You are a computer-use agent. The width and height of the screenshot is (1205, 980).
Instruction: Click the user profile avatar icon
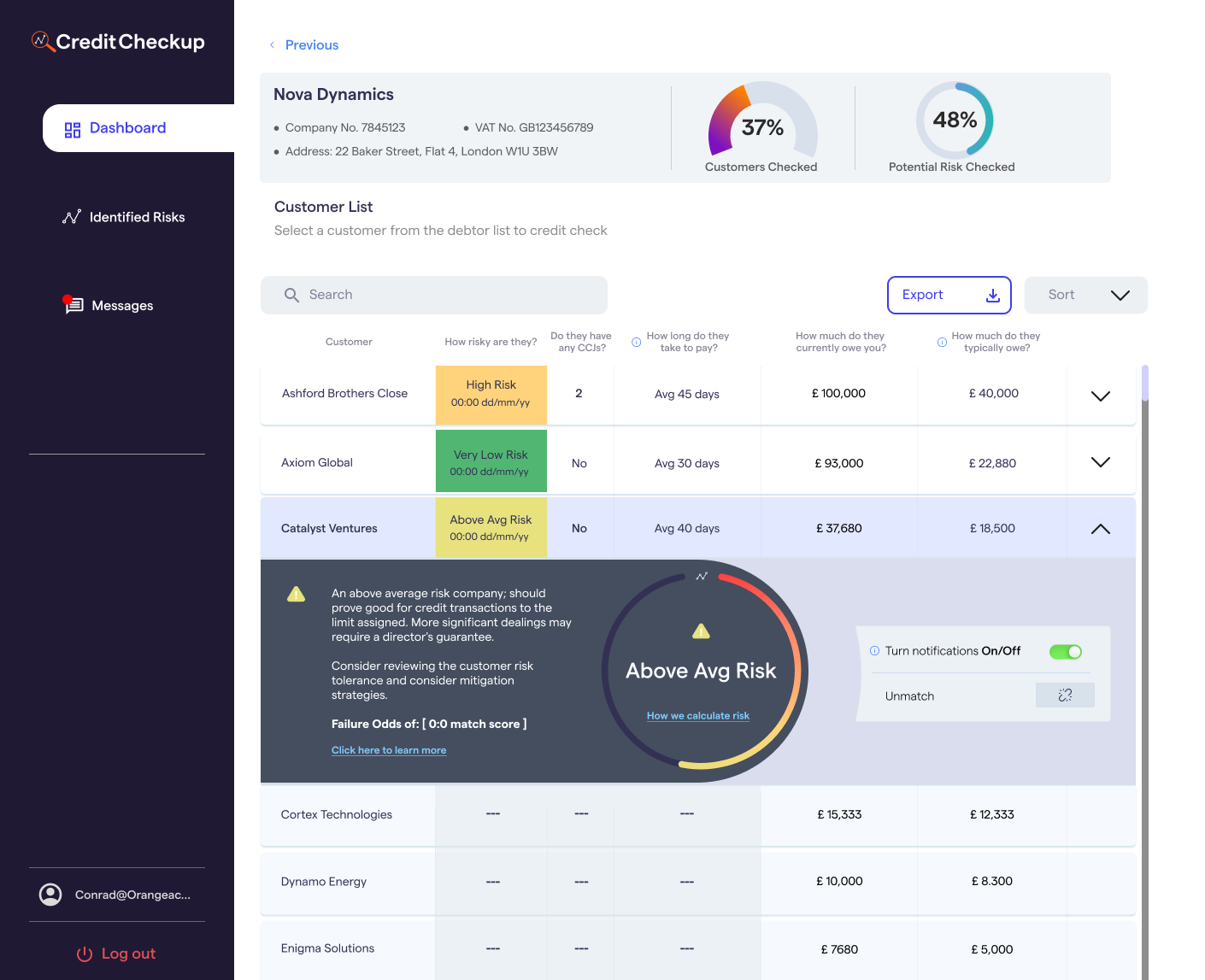[x=50, y=895]
